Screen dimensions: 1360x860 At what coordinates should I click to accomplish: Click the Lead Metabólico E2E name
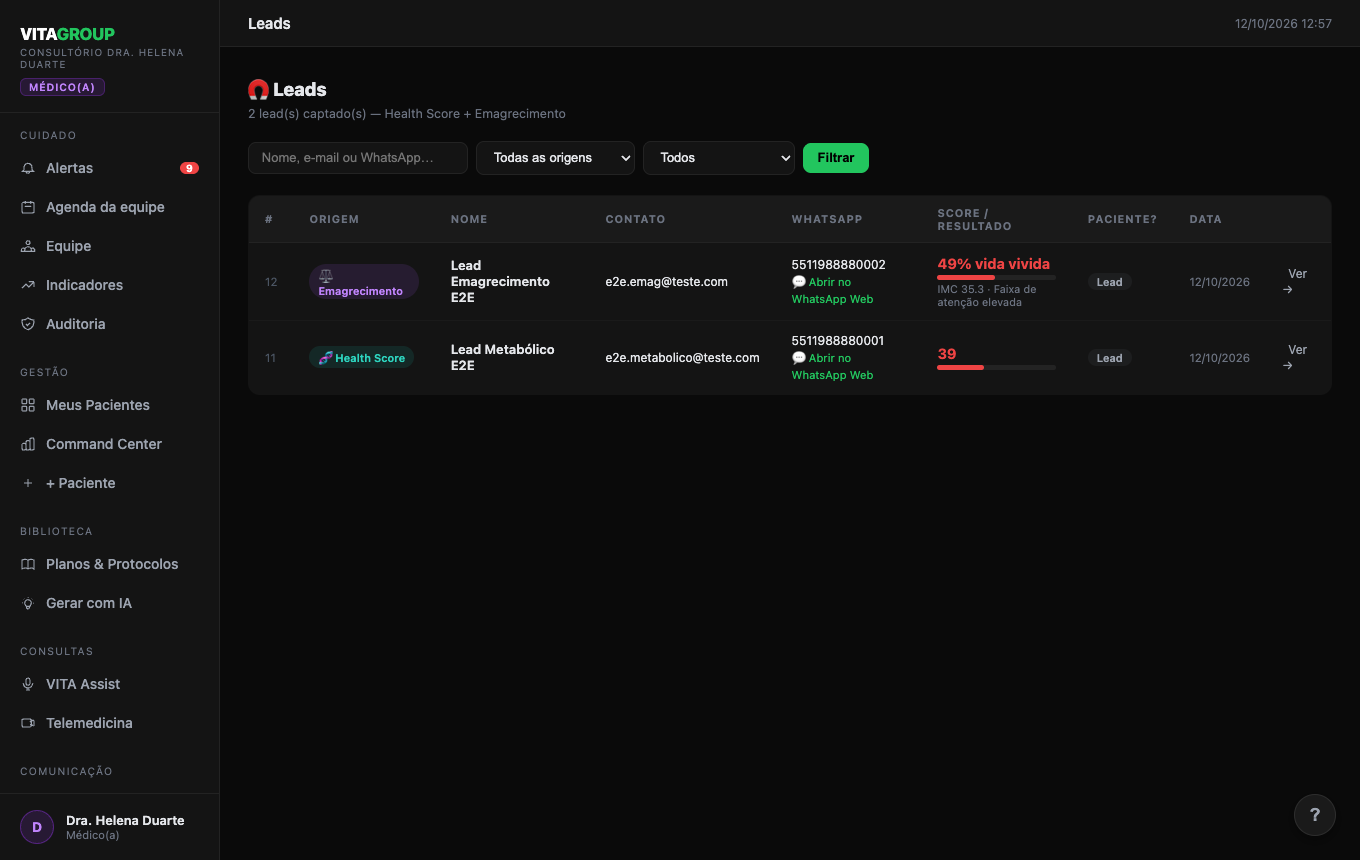(502, 358)
